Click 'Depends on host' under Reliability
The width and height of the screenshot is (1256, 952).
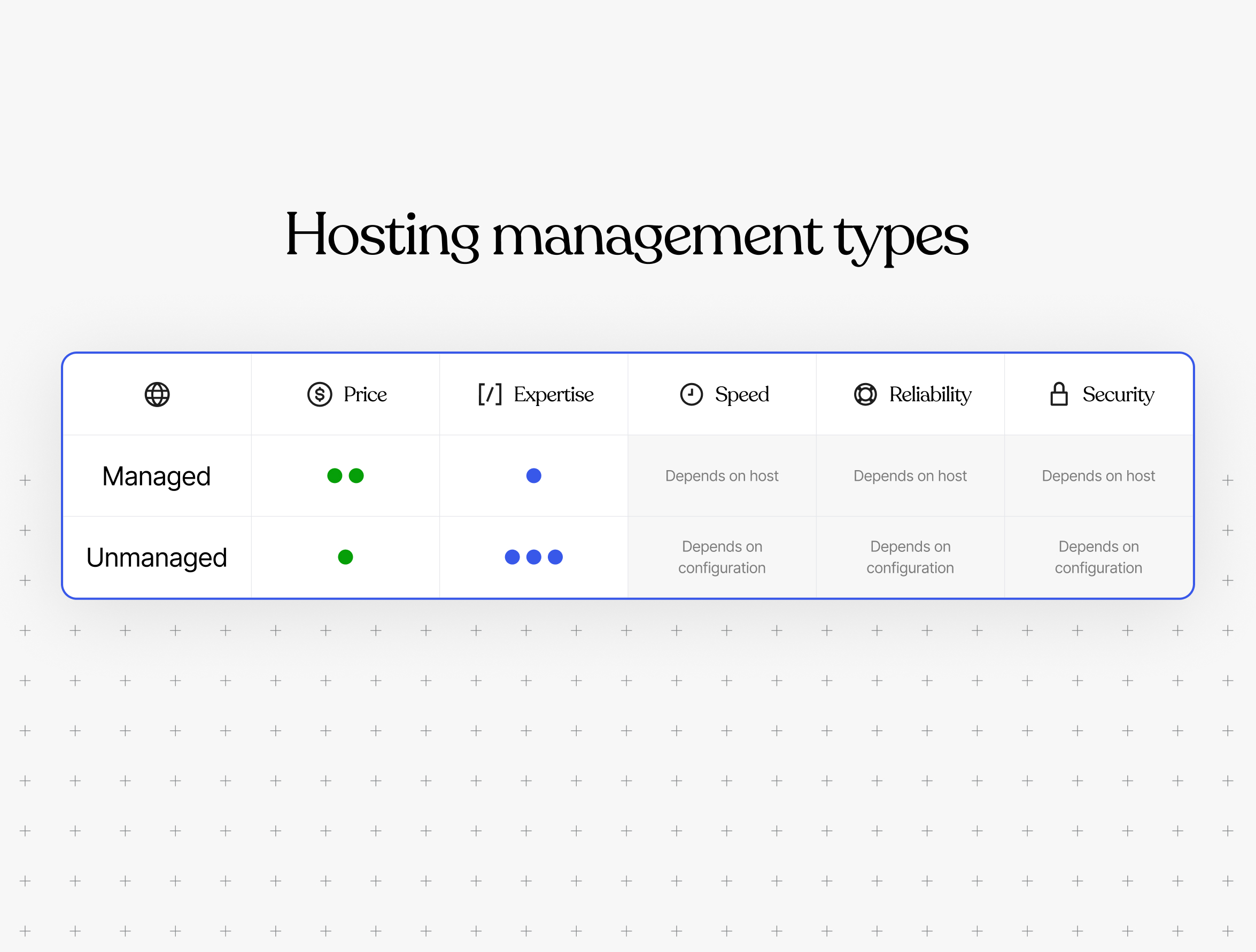tap(910, 475)
